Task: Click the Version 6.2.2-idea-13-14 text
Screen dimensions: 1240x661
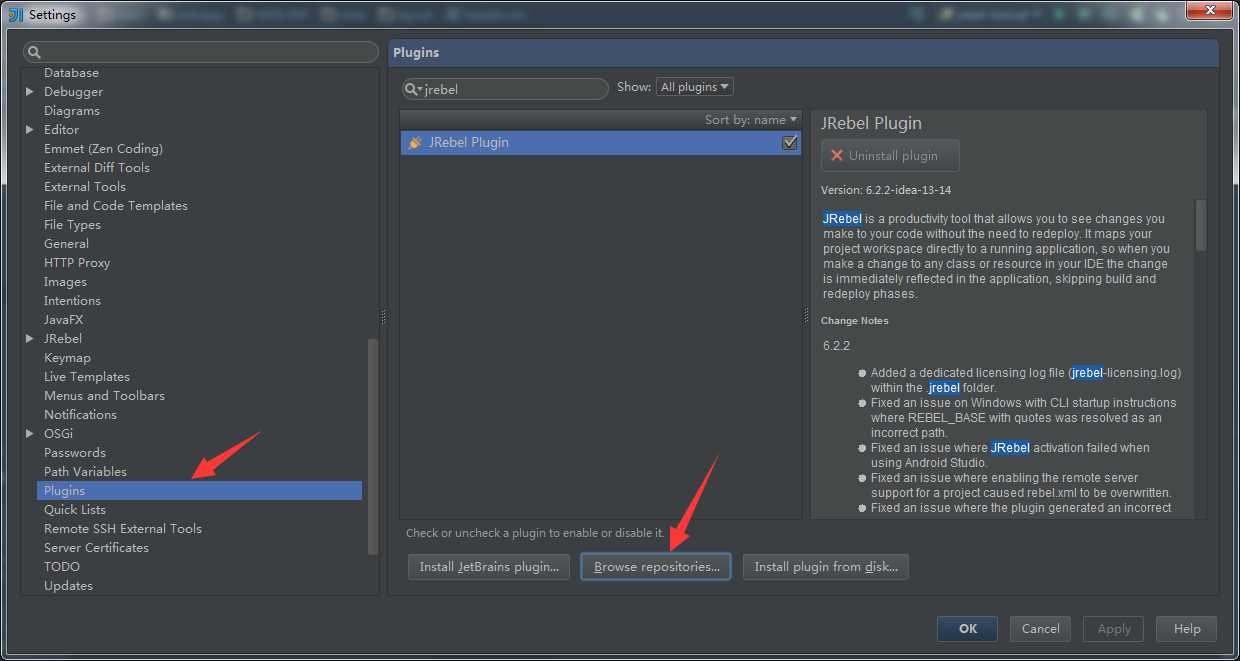Action: (x=886, y=190)
